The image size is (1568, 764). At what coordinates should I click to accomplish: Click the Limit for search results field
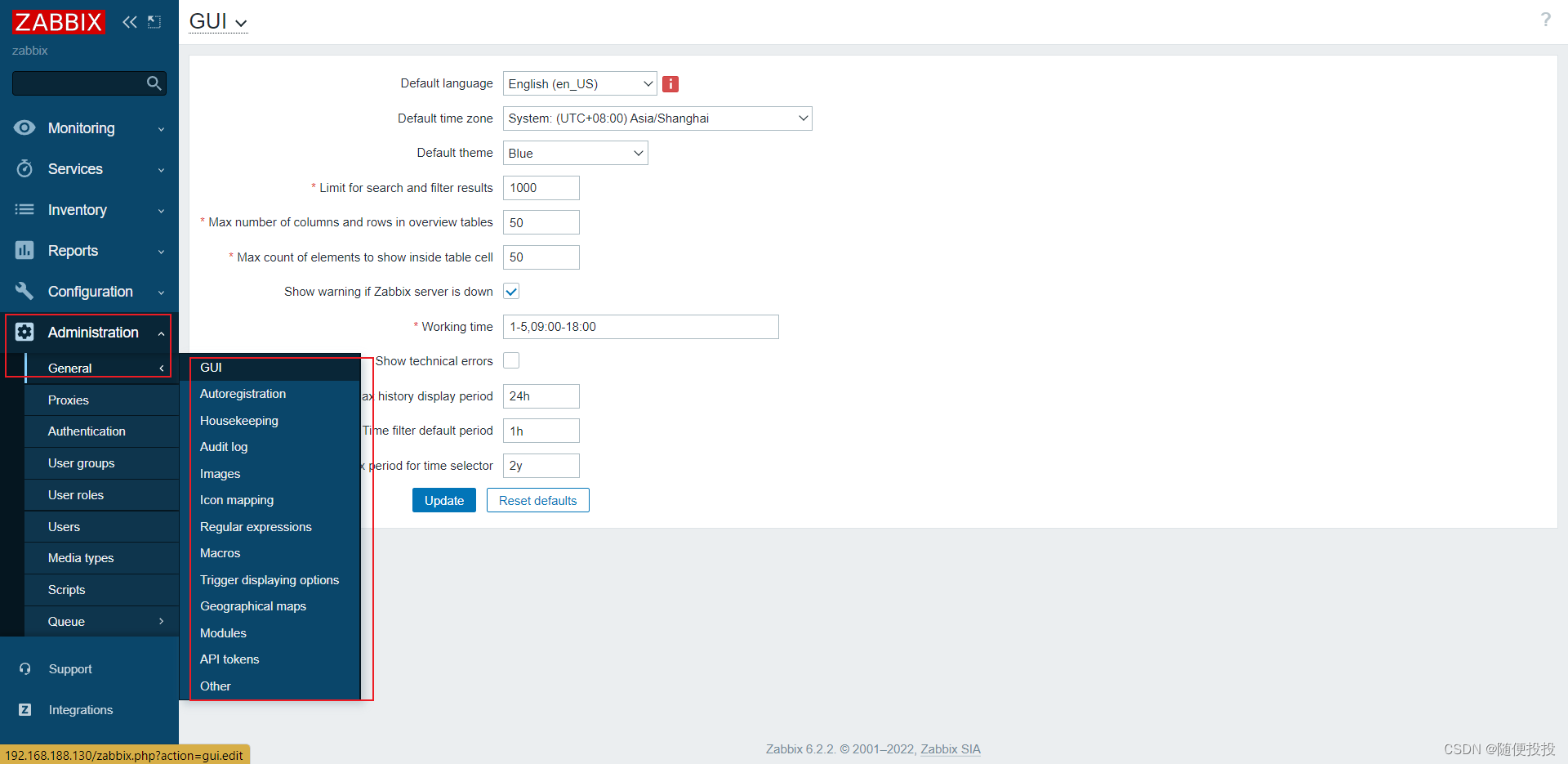[x=541, y=188]
